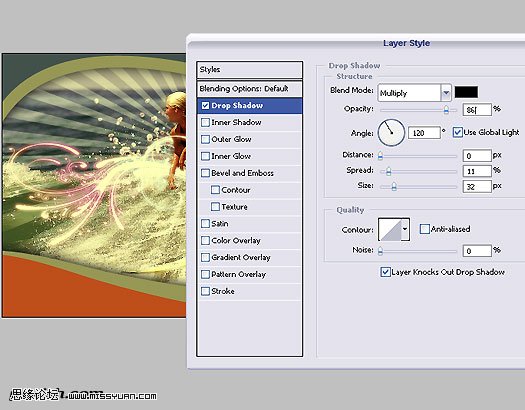
Task: Open the contour curve thumbnail picker
Action: (x=389, y=229)
